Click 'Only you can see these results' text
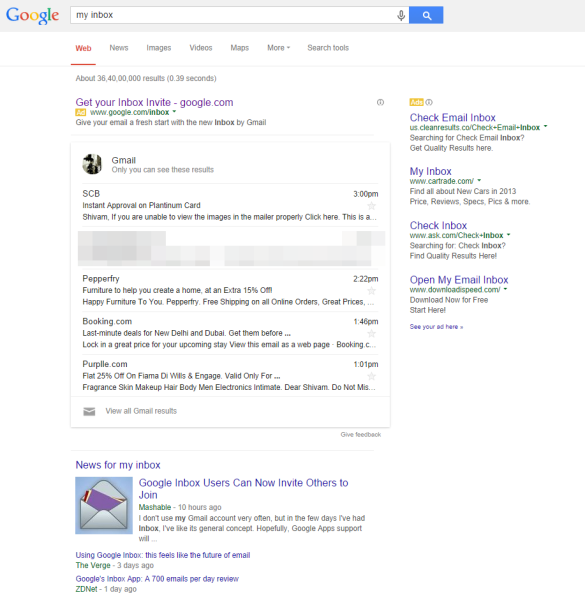Image resolution: width=585 pixels, height=600 pixels. 163,170
